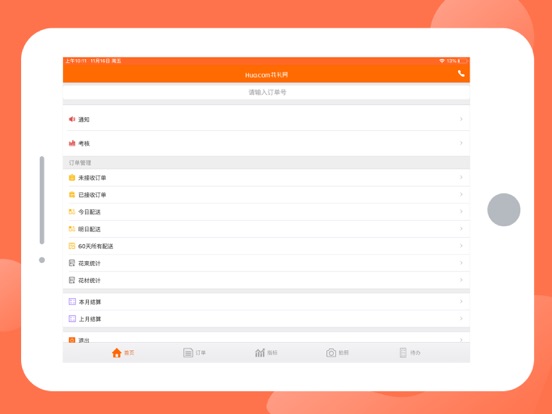Select the 已接收订单 label
552x414 pixels.
point(92,195)
